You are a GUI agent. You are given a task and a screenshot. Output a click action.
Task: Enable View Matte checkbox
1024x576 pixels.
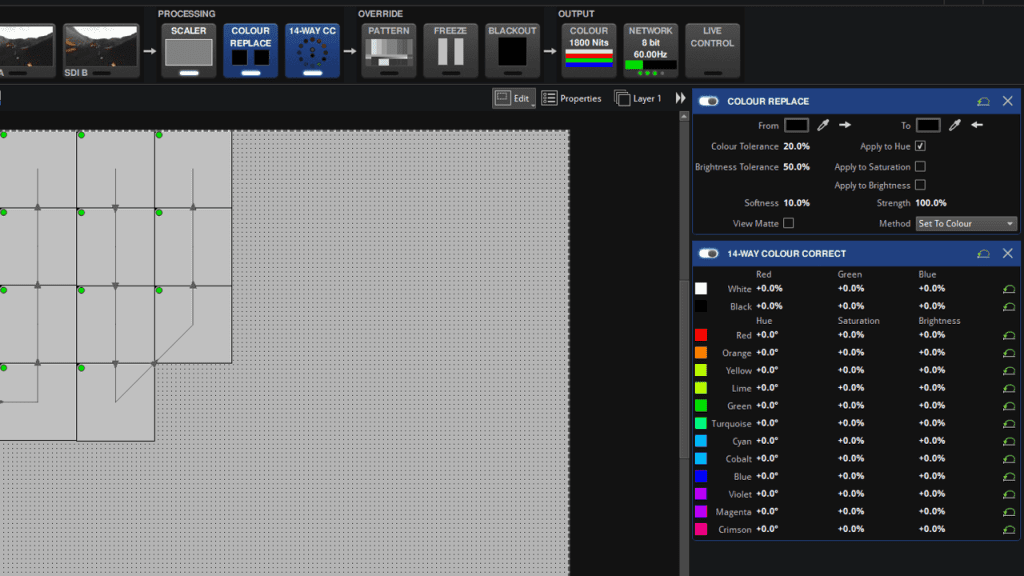pos(788,223)
